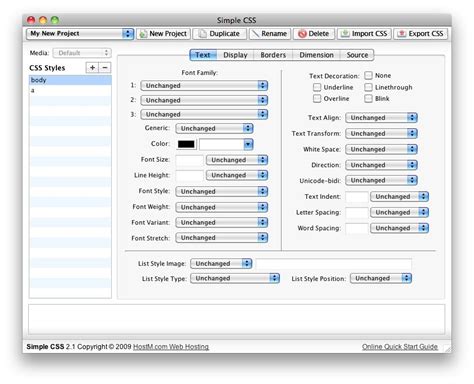Viewport: 474px width, 384px height.
Task: Click the Letter Spacing value field
Action: point(357,212)
